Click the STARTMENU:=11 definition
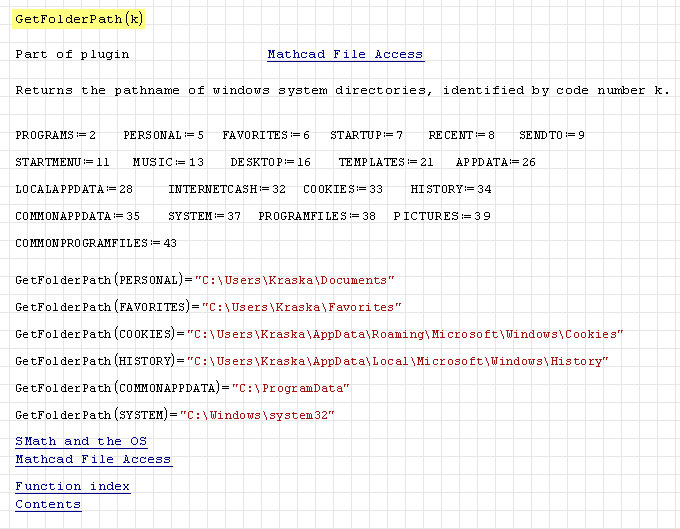680x529 pixels. point(63,162)
